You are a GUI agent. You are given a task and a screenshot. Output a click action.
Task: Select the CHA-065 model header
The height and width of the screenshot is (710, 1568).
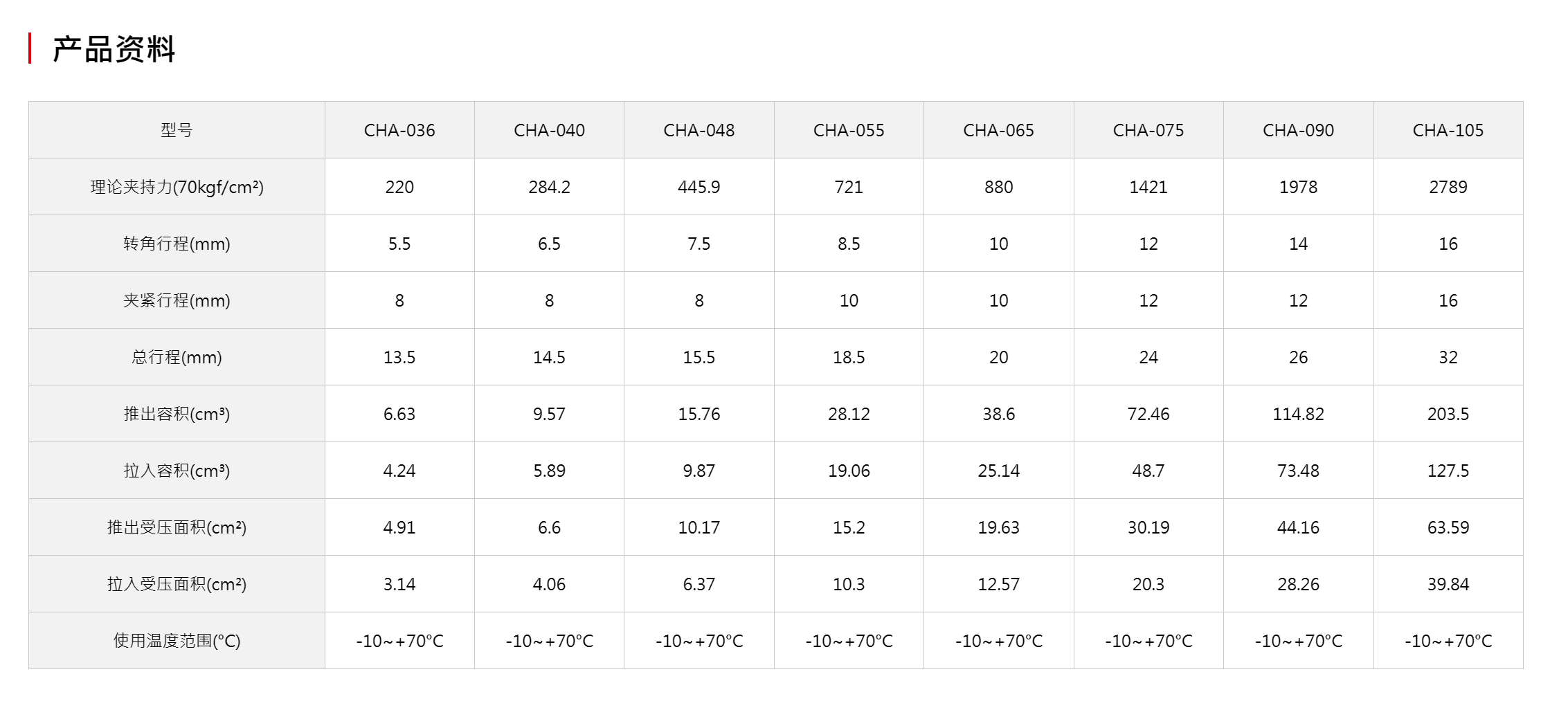click(998, 130)
